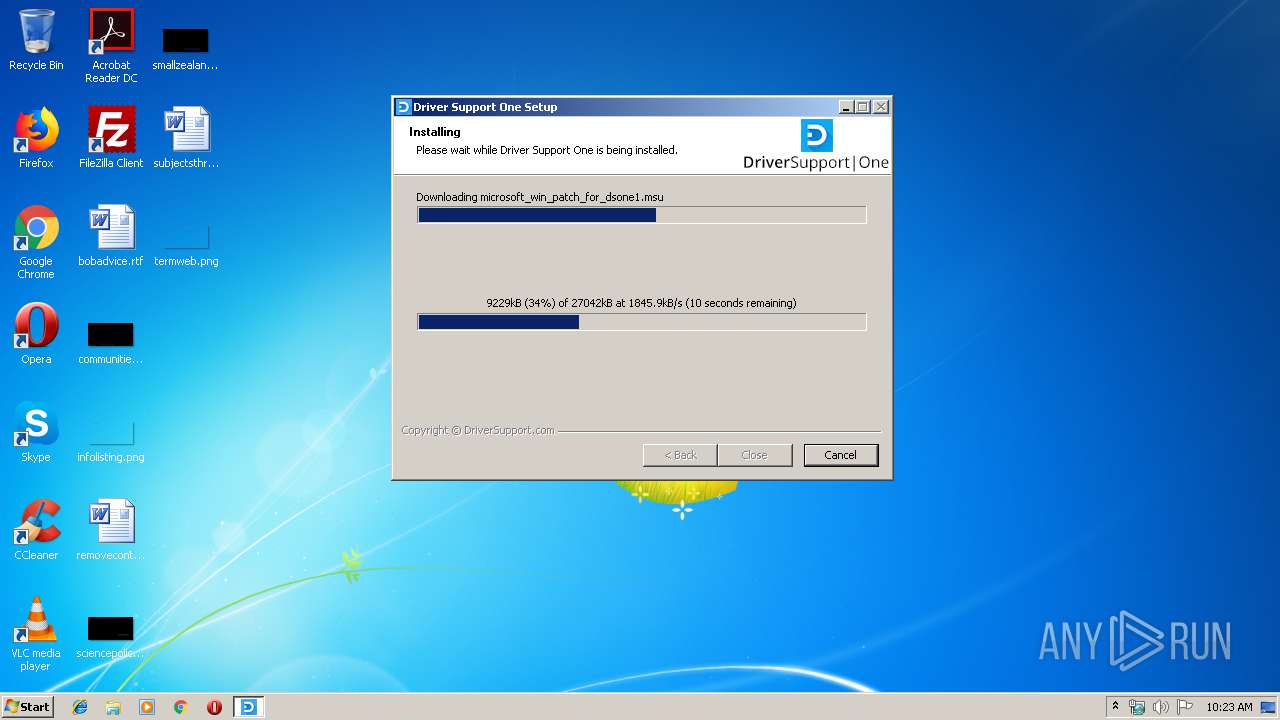Open the Action Center flag icon

[x=1185, y=707]
